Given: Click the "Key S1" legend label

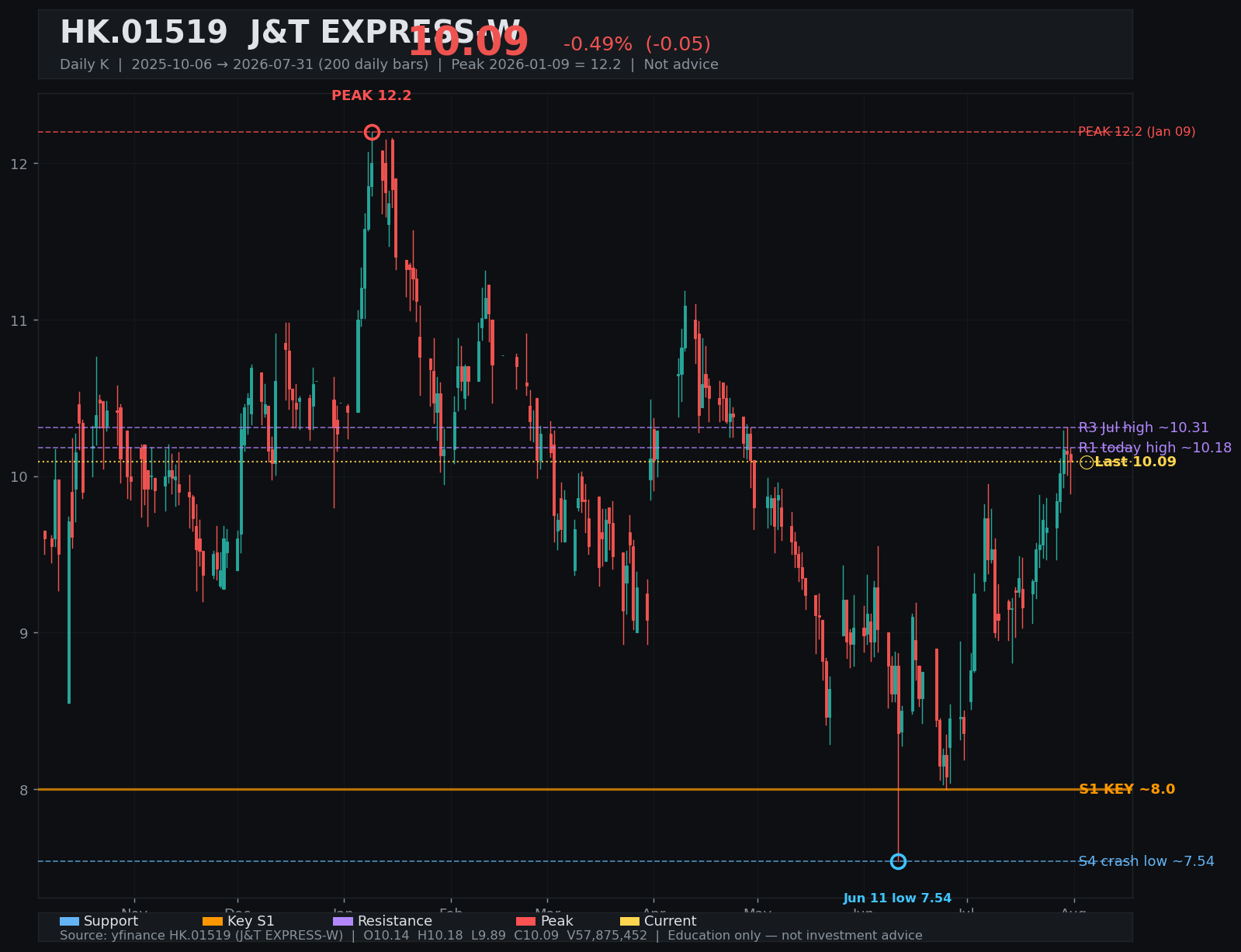Looking at the screenshot, I should 251,922.
